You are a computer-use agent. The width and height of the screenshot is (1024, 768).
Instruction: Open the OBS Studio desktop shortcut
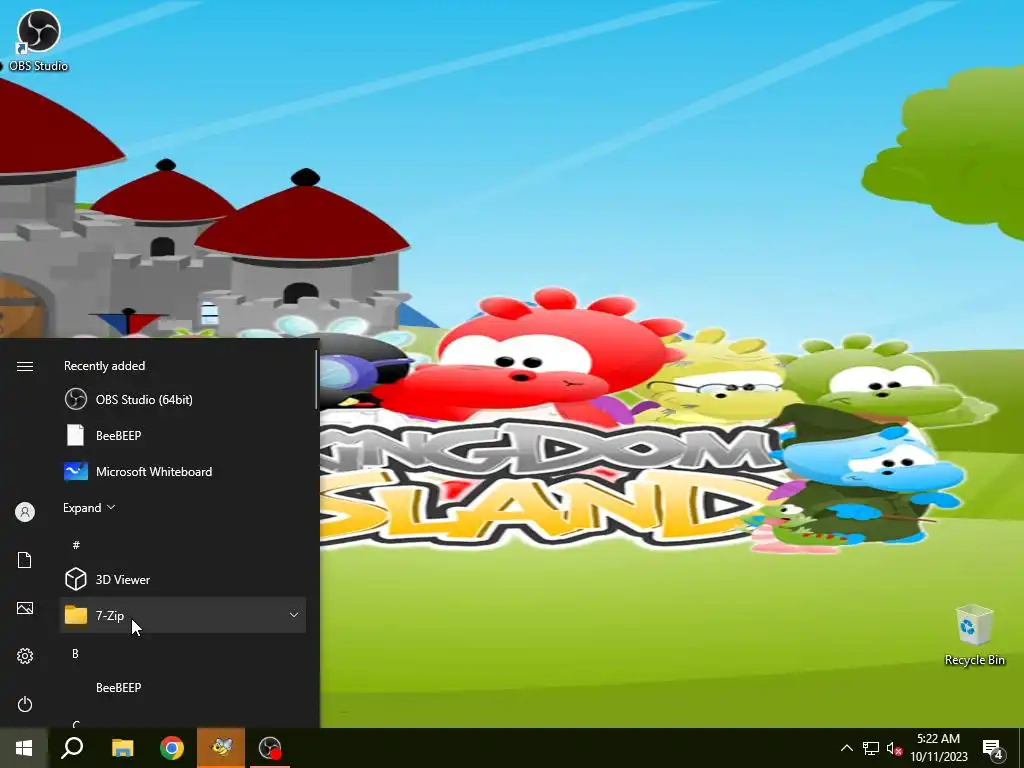click(38, 40)
